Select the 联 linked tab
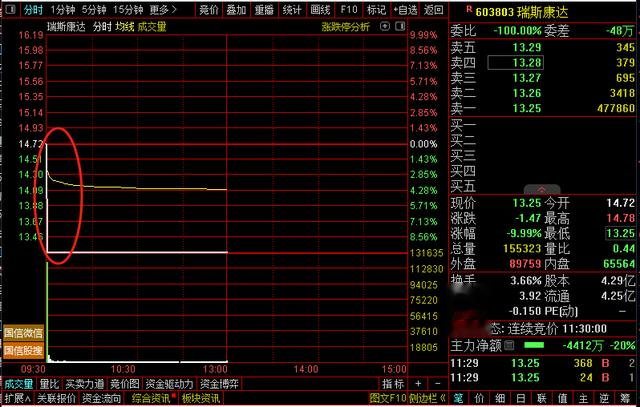The image size is (640, 407). pos(542,398)
